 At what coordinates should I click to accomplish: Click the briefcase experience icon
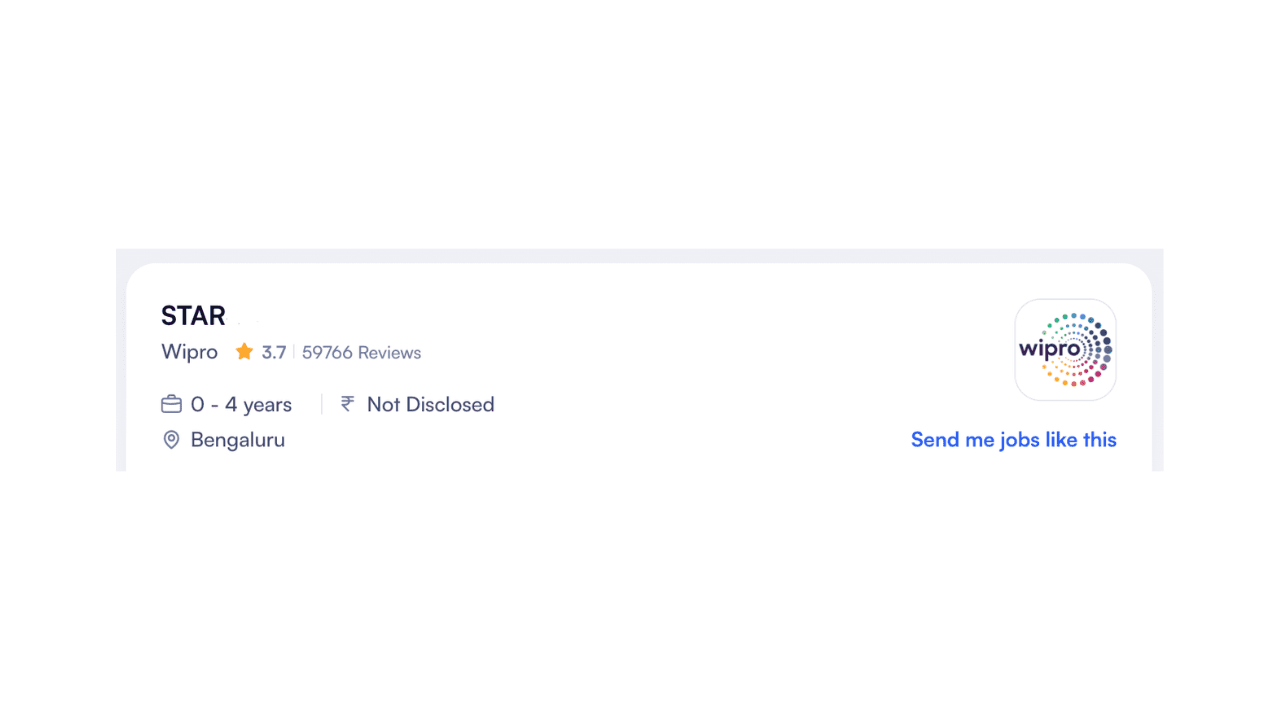pos(171,404)
